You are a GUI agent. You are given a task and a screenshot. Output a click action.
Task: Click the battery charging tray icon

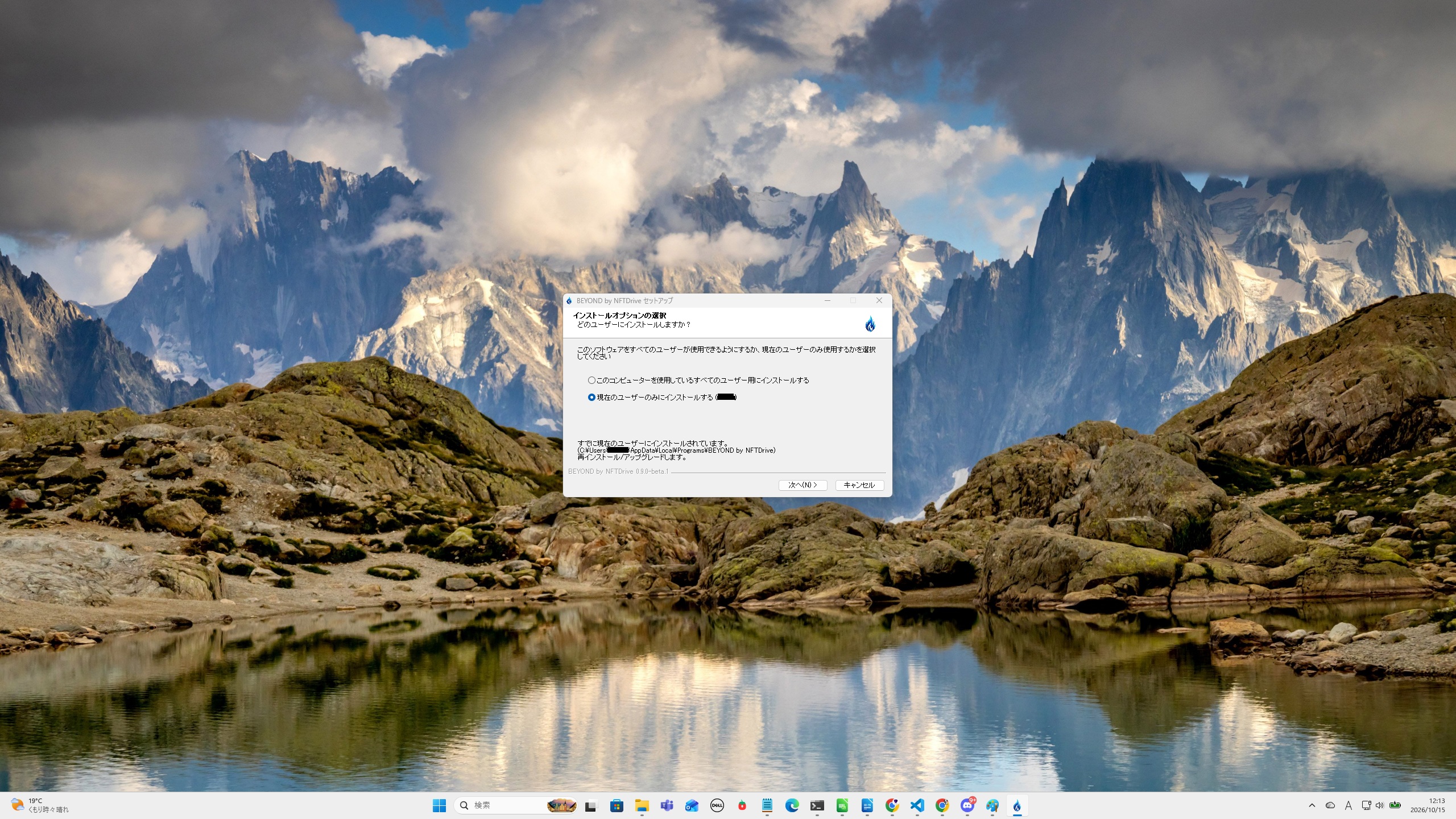[1395, 805]
